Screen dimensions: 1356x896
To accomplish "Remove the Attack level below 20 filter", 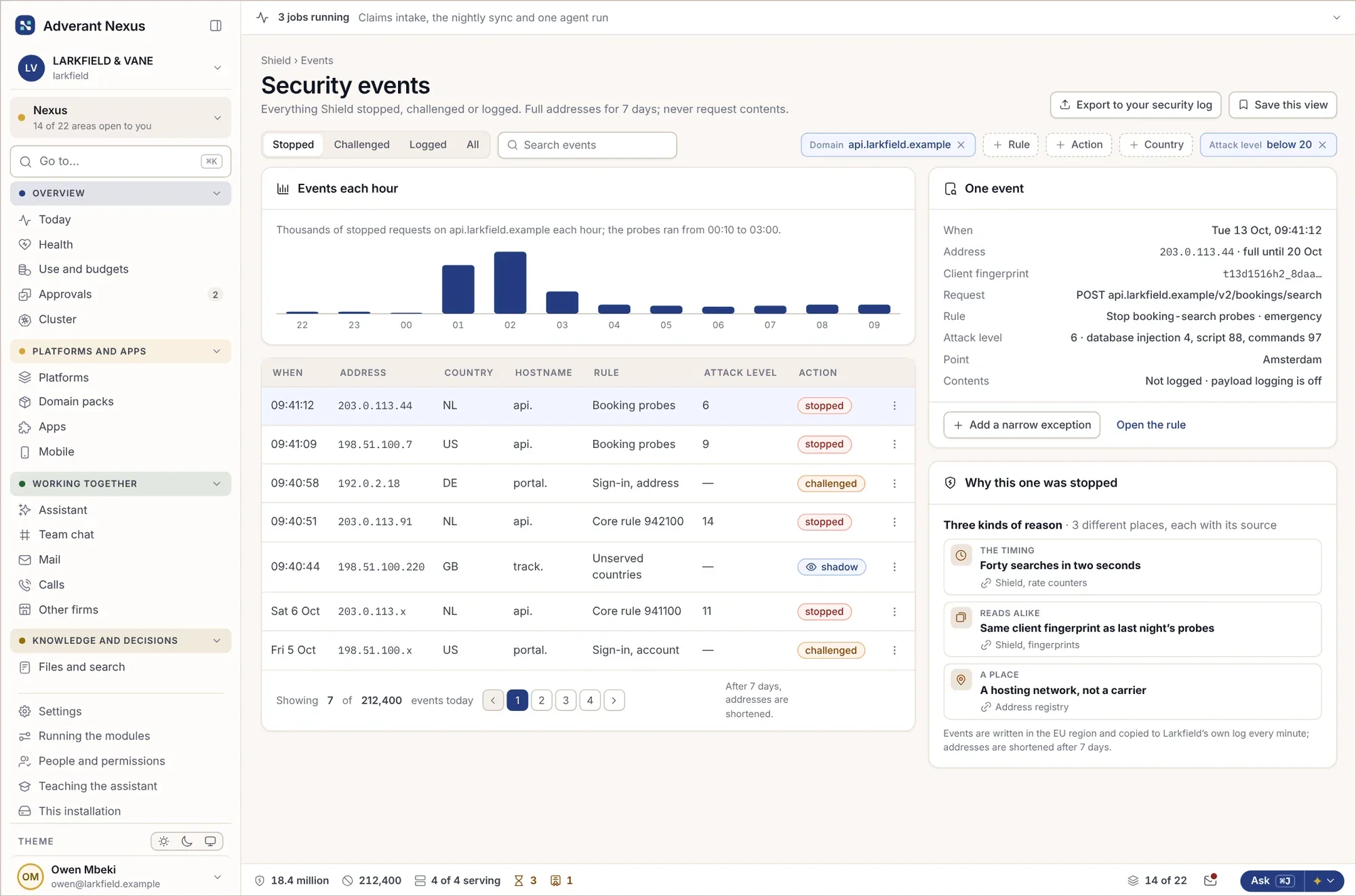I will point(1322,145).
